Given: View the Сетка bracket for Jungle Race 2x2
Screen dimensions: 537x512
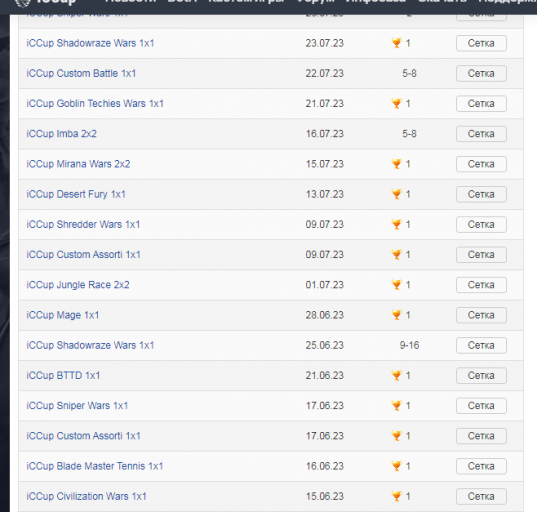Looking at the screenshot, I should (481, 285).
